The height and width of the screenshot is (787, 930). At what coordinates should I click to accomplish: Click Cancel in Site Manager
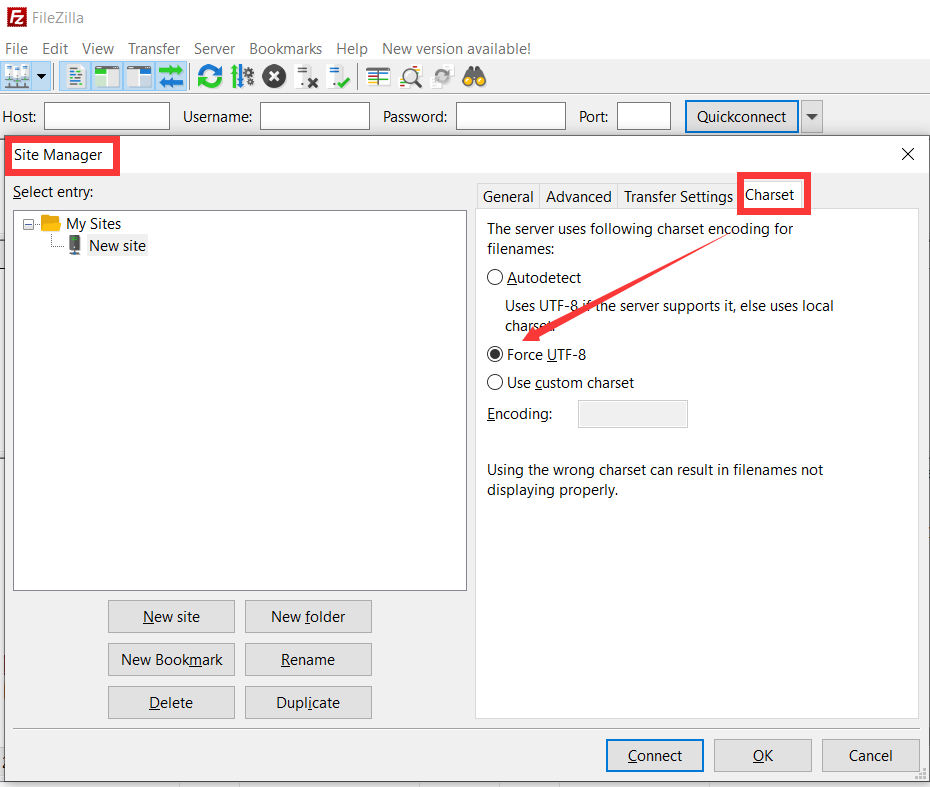(x=871, y=756)
